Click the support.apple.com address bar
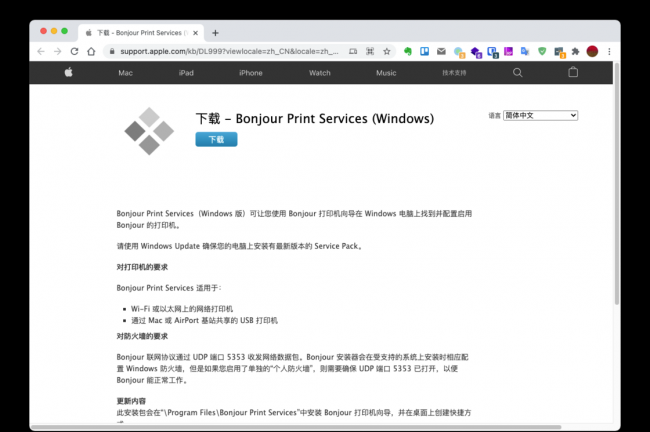This screenshot has height=432, width=650. click(x=229, y=51)
